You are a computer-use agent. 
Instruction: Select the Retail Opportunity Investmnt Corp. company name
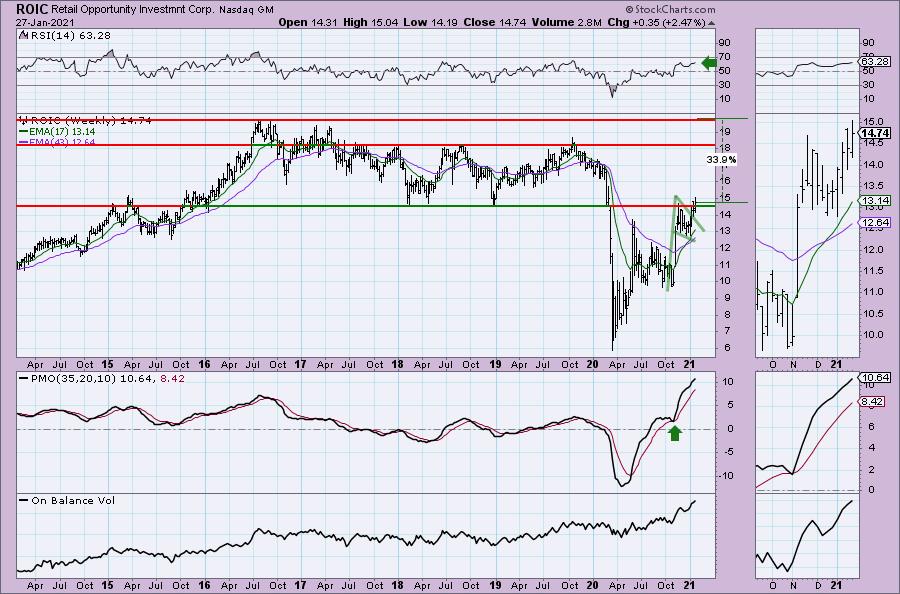pyautogui.click(x=133, y=10)
